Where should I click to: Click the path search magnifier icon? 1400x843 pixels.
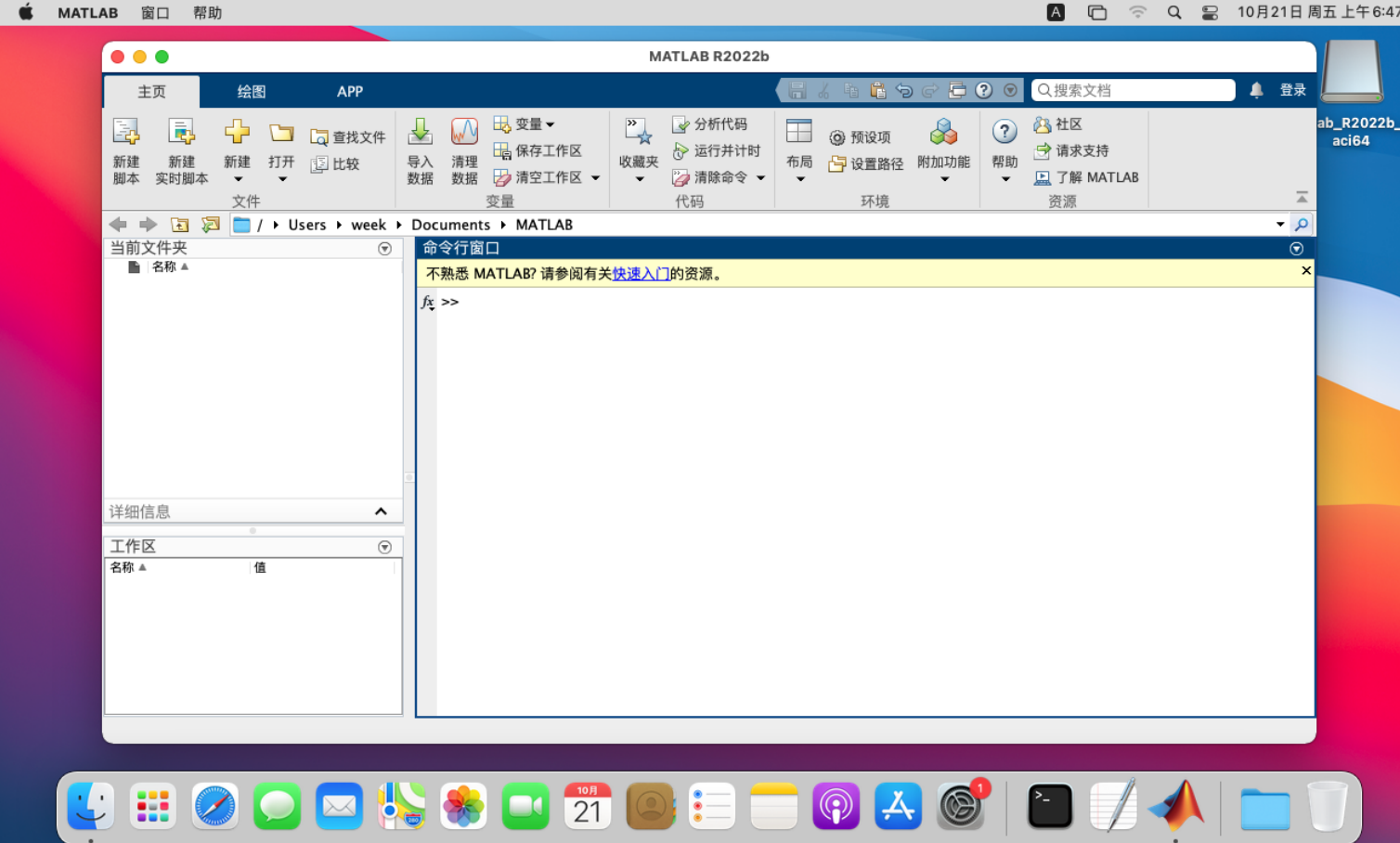[1302, 225]
